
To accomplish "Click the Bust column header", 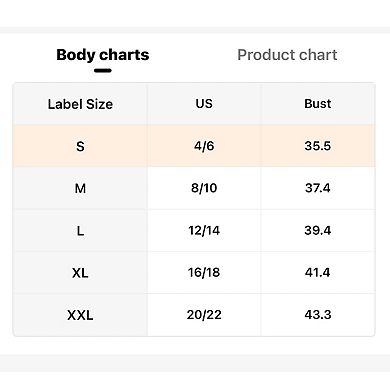I will tap(318, 104).
